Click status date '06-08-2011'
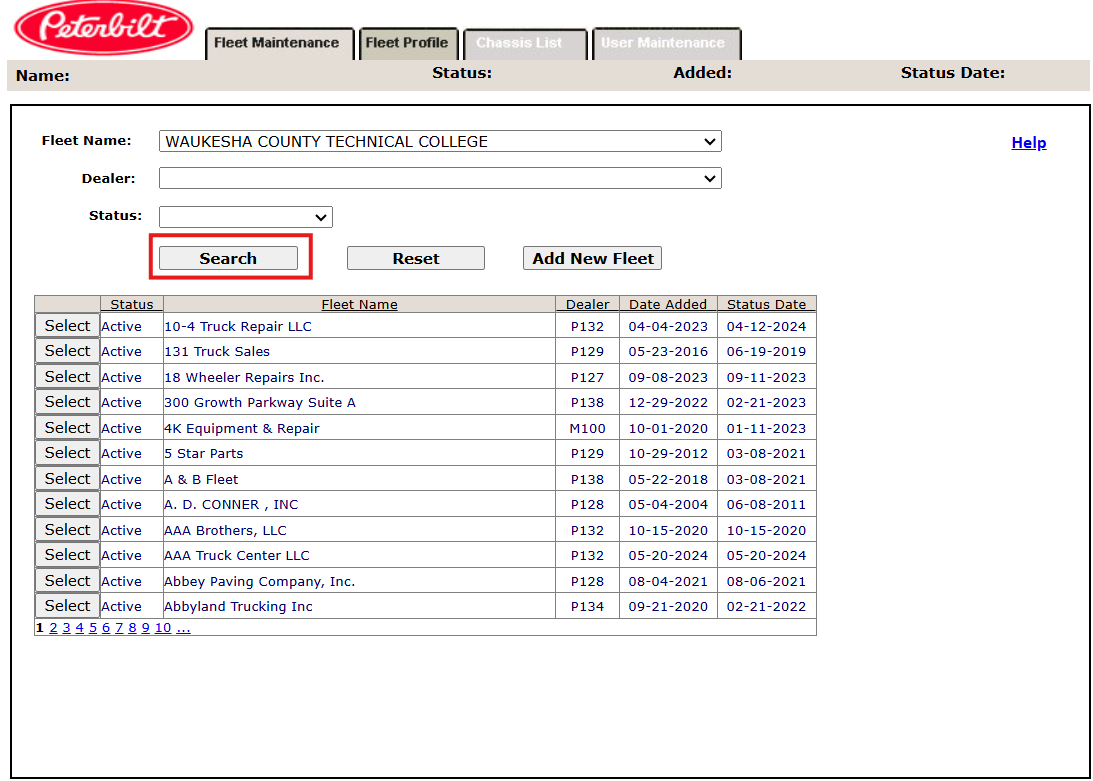 [x=766, y=505]
